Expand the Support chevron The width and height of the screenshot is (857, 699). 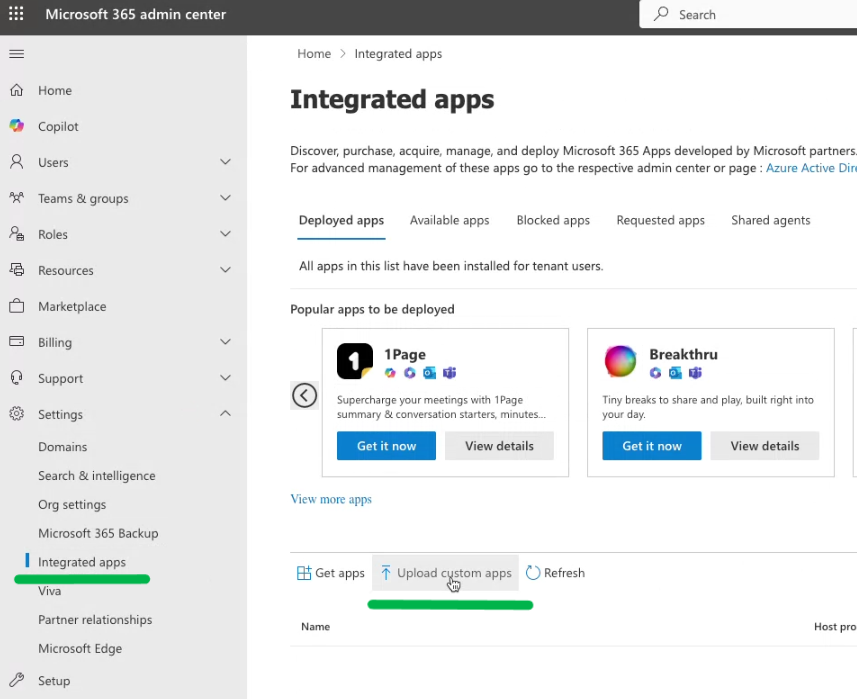pos(225,378)
